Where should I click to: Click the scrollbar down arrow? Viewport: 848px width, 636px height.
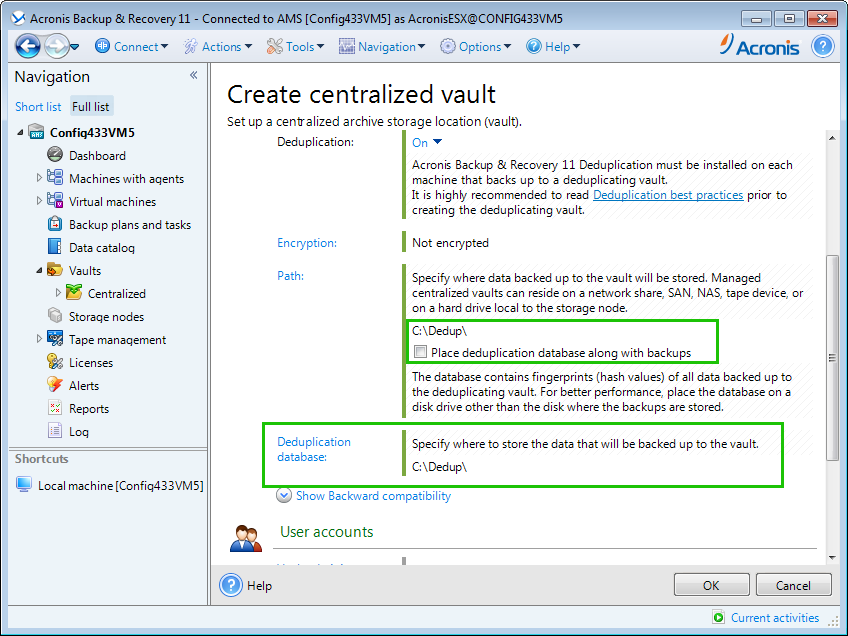832,558
